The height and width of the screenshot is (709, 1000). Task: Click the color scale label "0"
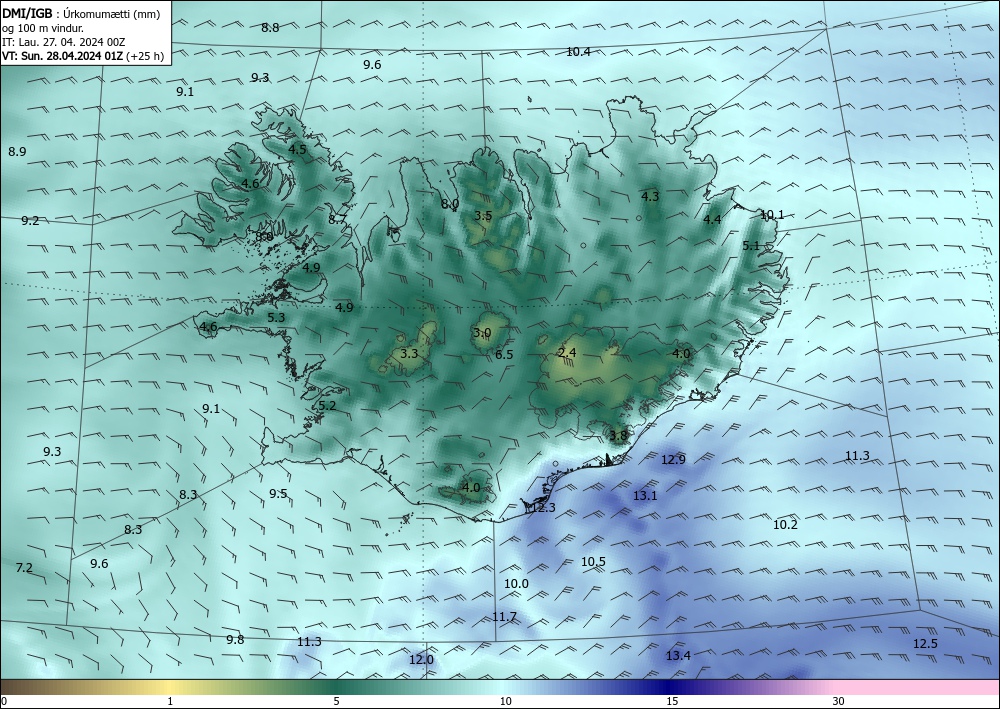[x=4, y=701]
